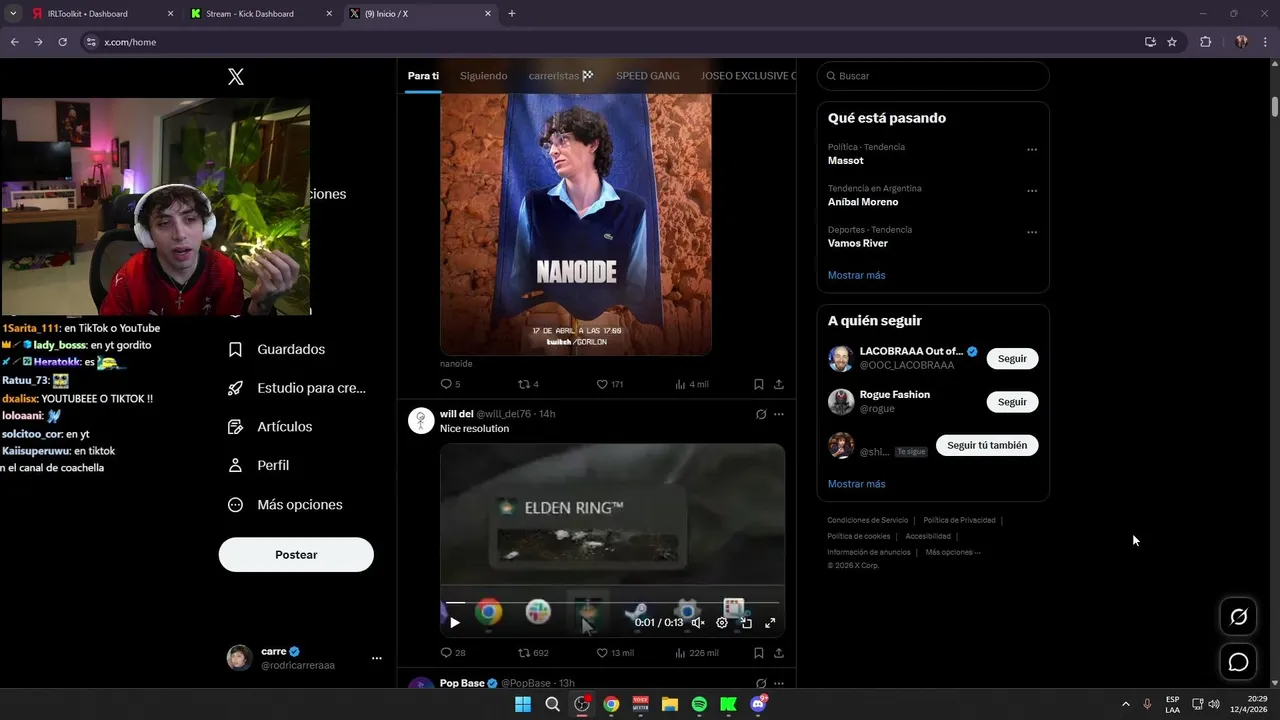Open the X logo home link
The width and height of the screenshot is (1280, 720).
(x=236, y=77)
